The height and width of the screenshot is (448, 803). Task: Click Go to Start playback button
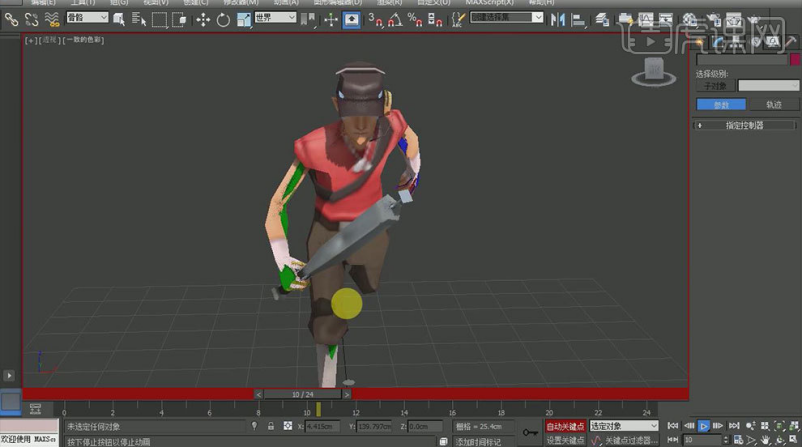[x=672, y=425]
